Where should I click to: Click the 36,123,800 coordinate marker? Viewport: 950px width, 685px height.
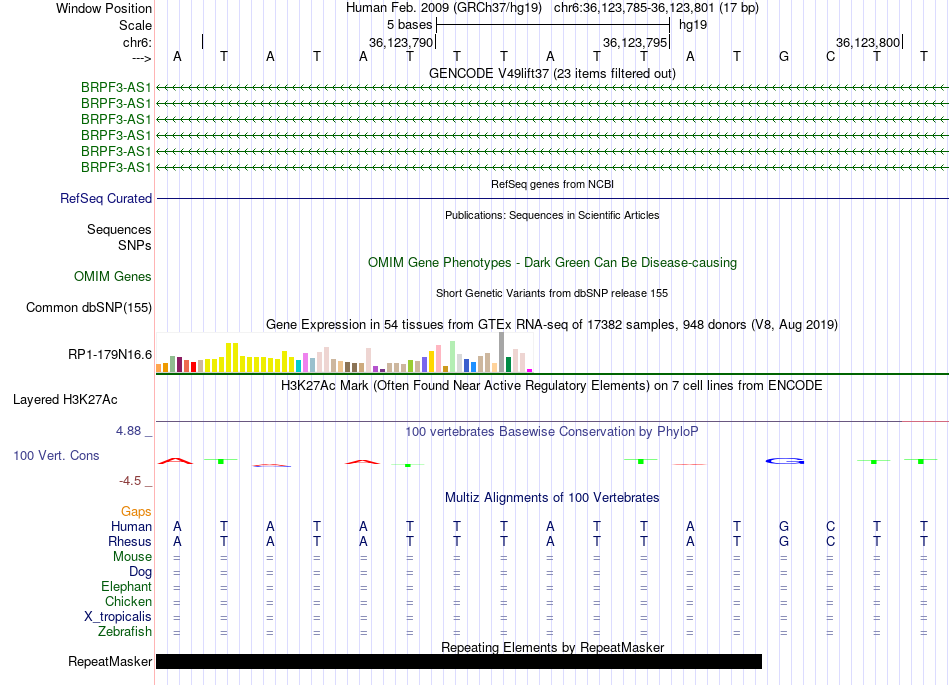868,42
